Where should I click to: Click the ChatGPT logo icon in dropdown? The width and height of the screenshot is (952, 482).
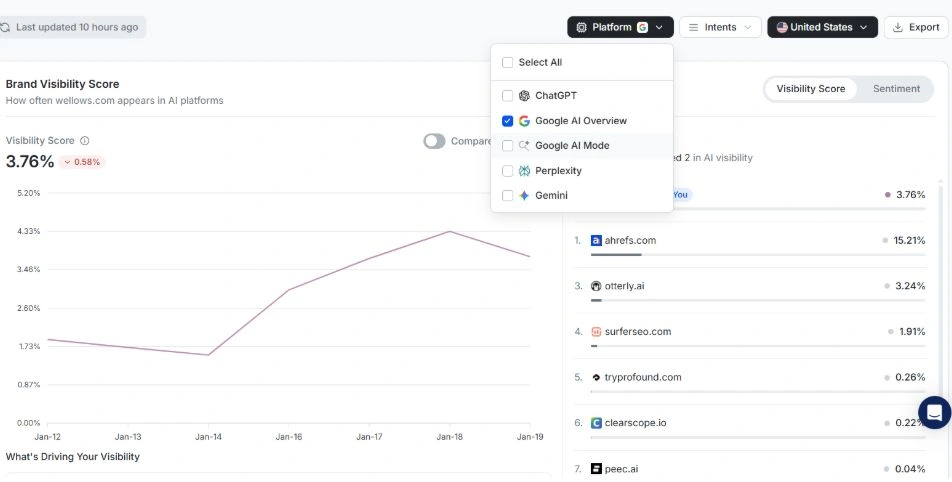[525, 96]
